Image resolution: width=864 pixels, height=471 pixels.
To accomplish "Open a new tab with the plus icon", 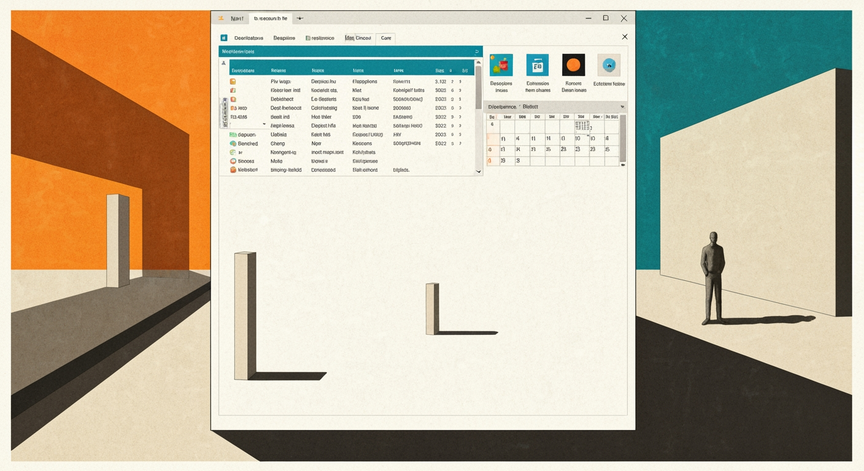I will point(300,18).
